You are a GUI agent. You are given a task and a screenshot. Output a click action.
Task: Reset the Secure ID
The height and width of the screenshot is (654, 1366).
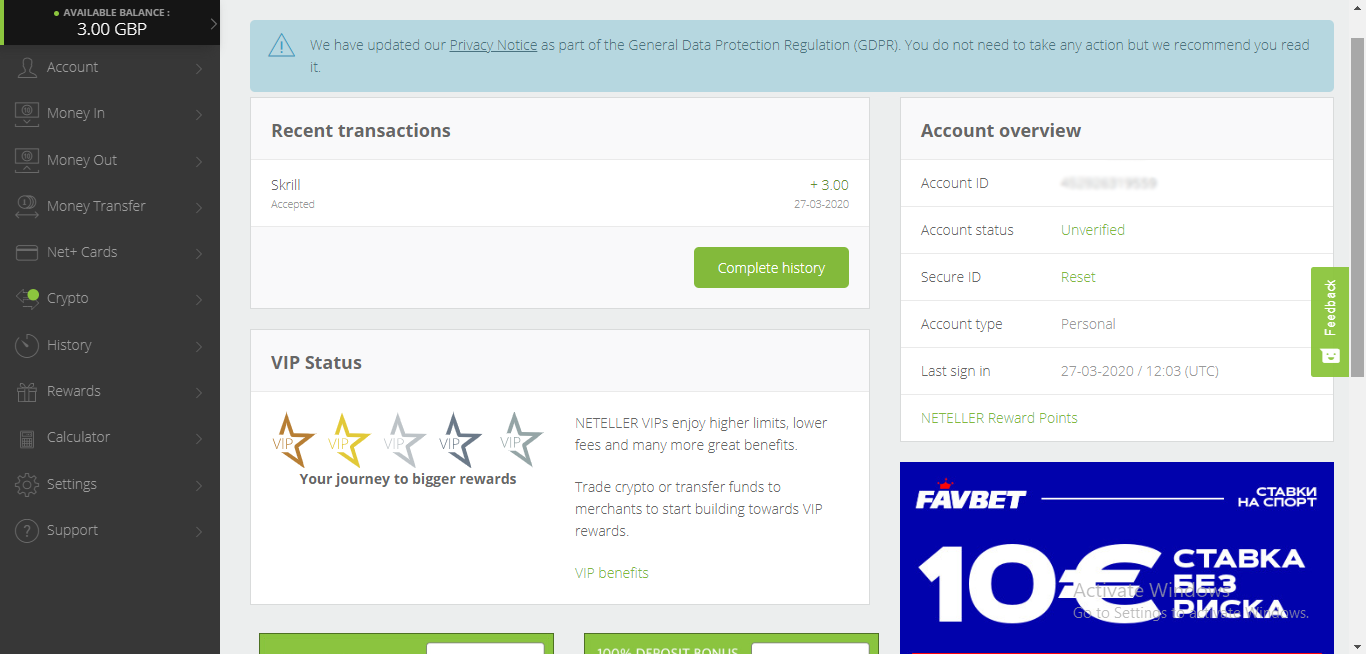pos(1078,277)
